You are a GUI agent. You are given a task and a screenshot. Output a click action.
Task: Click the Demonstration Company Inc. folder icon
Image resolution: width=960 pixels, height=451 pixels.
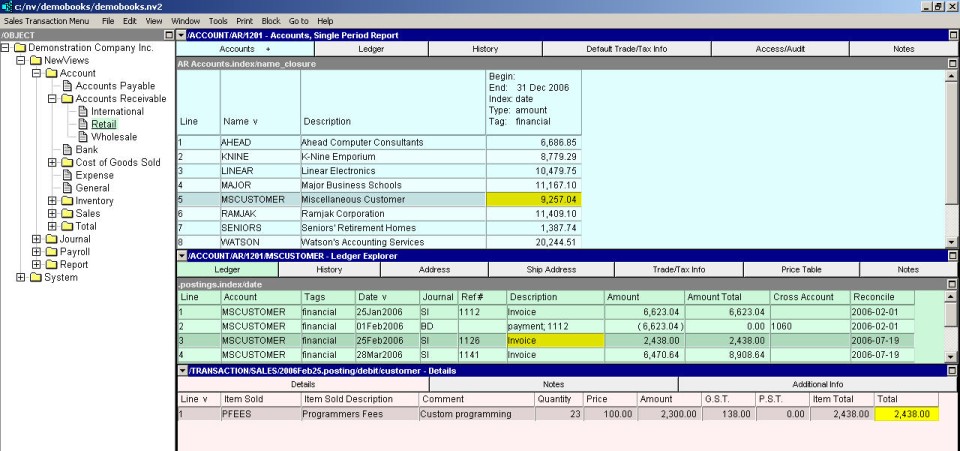click(x=19, y=47)
